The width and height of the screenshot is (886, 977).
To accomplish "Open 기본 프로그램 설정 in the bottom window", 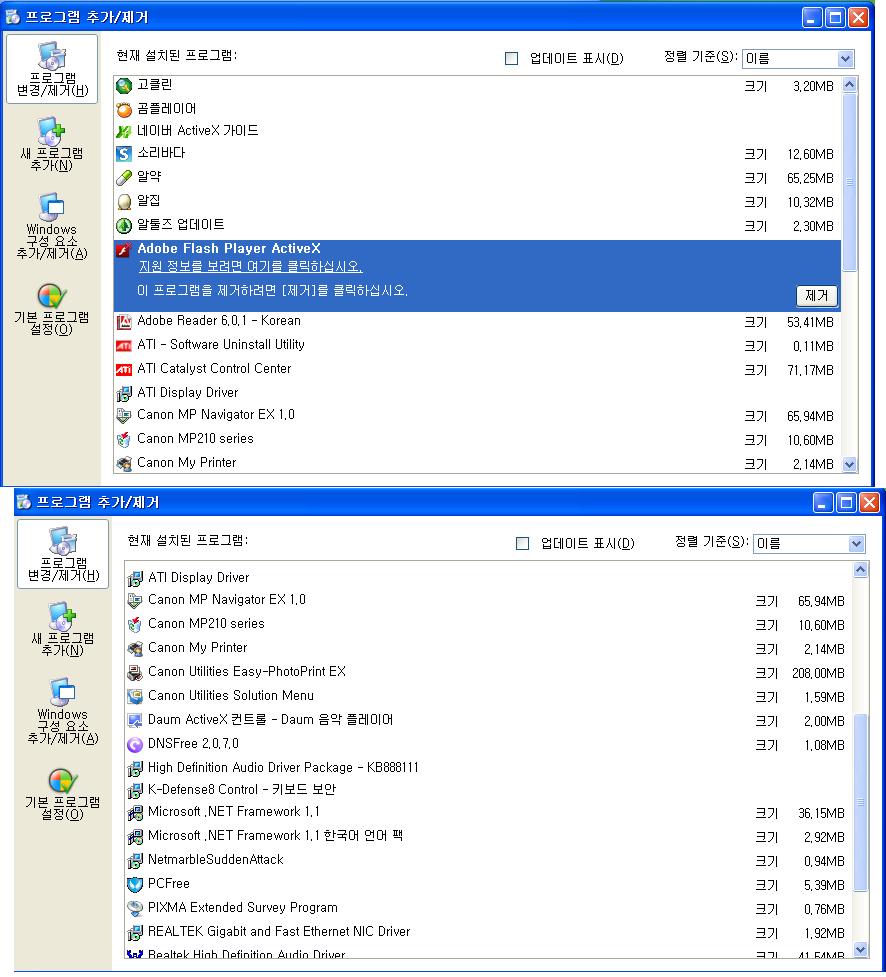I will pos(62,794).
